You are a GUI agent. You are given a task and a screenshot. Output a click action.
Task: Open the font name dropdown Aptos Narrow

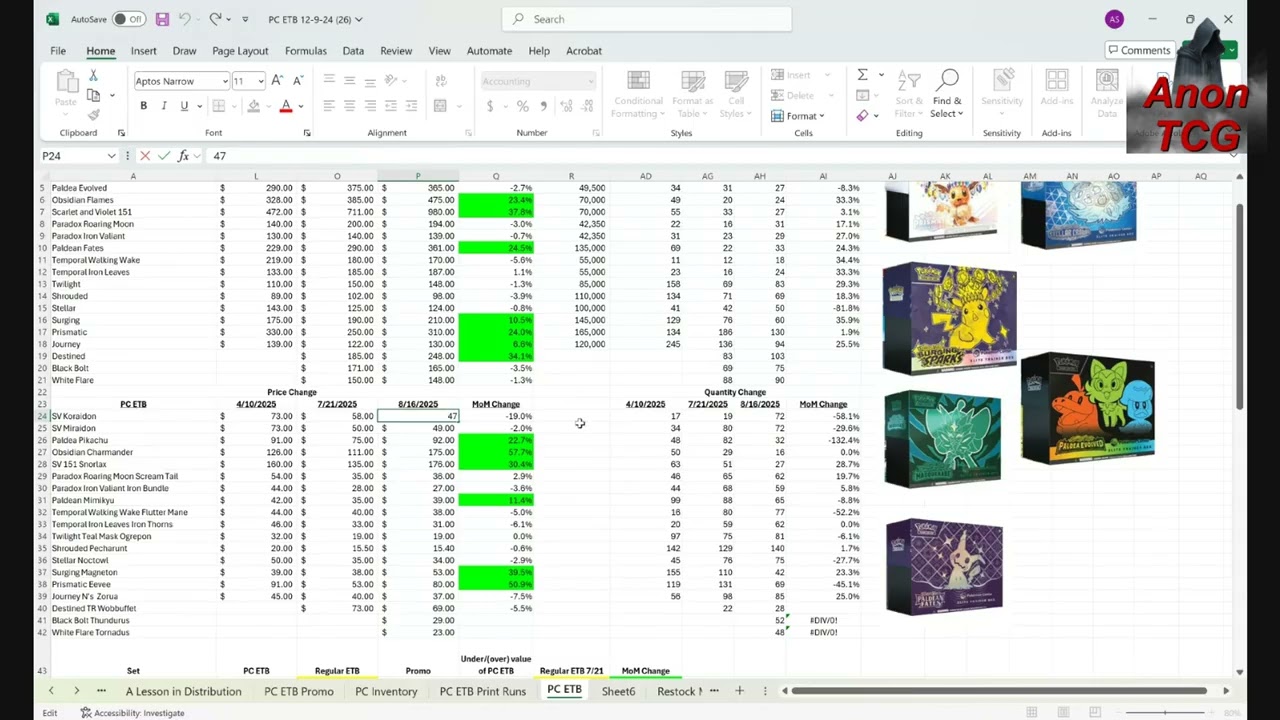[223, 81]
